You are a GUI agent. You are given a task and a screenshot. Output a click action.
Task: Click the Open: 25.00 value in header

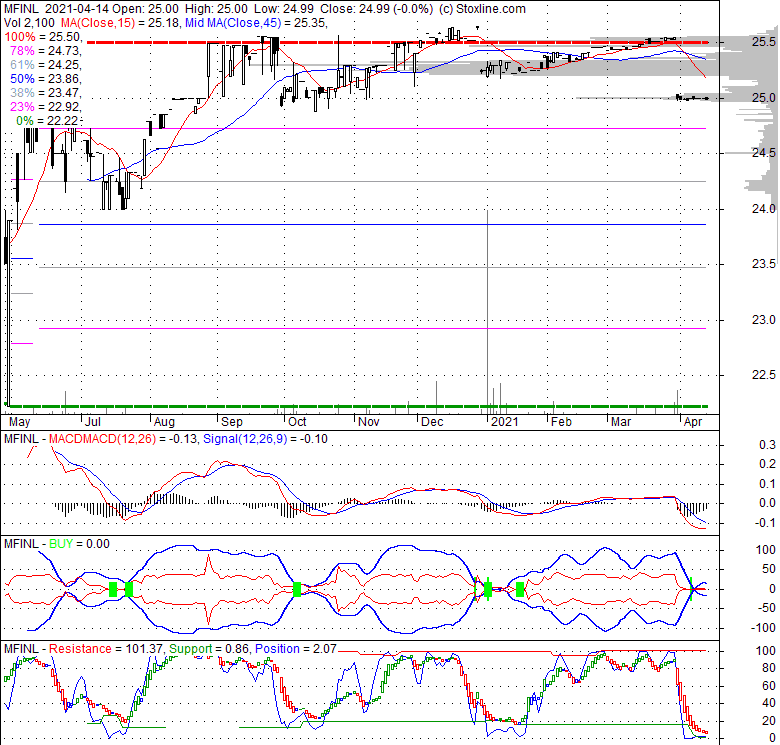[x=143, y=9]
